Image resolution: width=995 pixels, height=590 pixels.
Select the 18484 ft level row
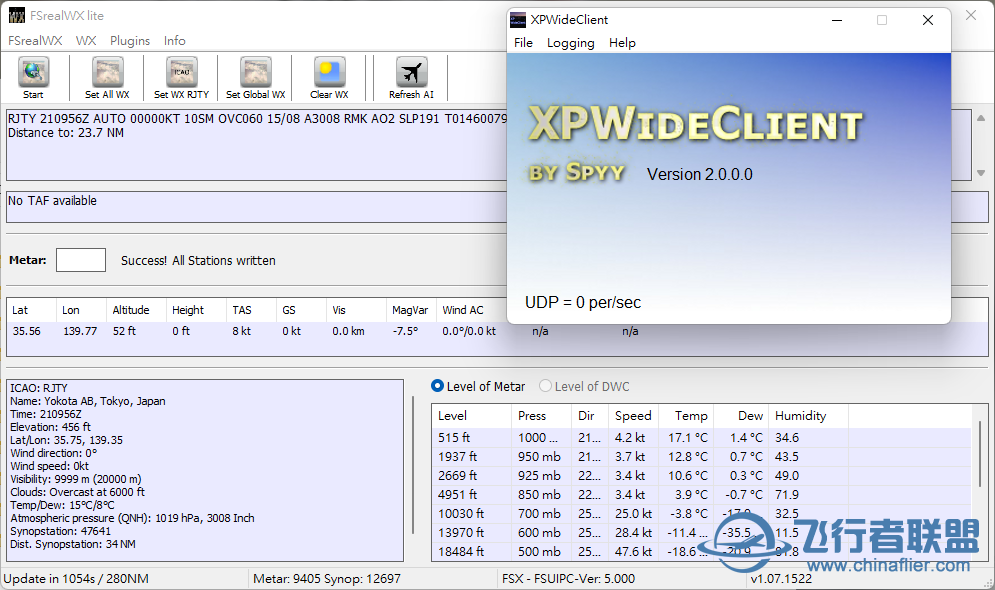coord(702,551)
